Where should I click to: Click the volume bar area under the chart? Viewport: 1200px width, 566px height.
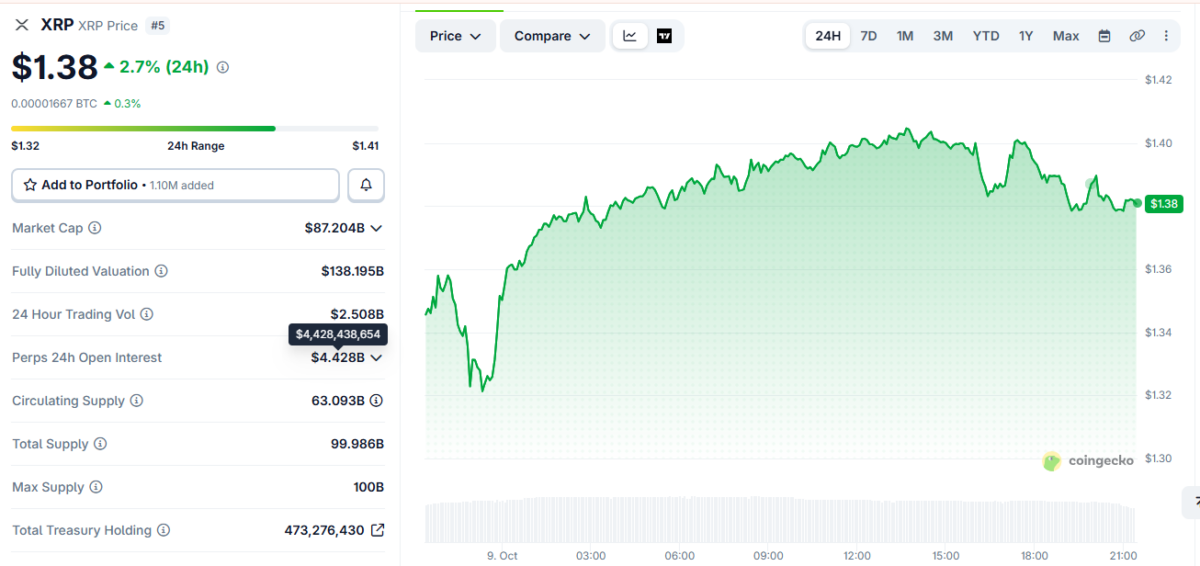[781, 519]
